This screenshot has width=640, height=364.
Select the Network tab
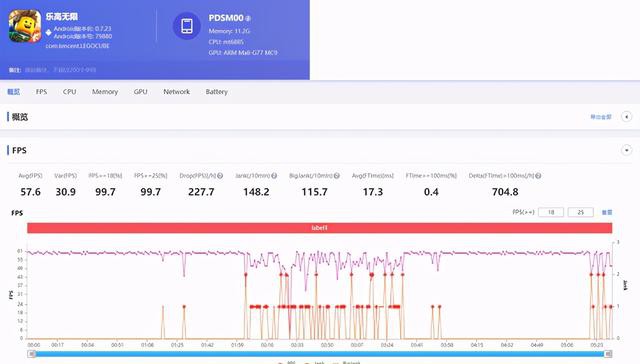(x=176, y=92)
